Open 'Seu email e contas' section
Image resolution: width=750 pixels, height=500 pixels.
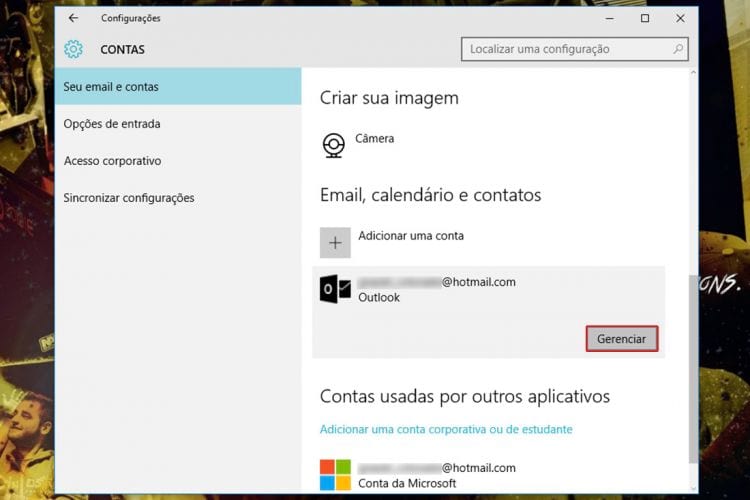(x=178, y=87)
